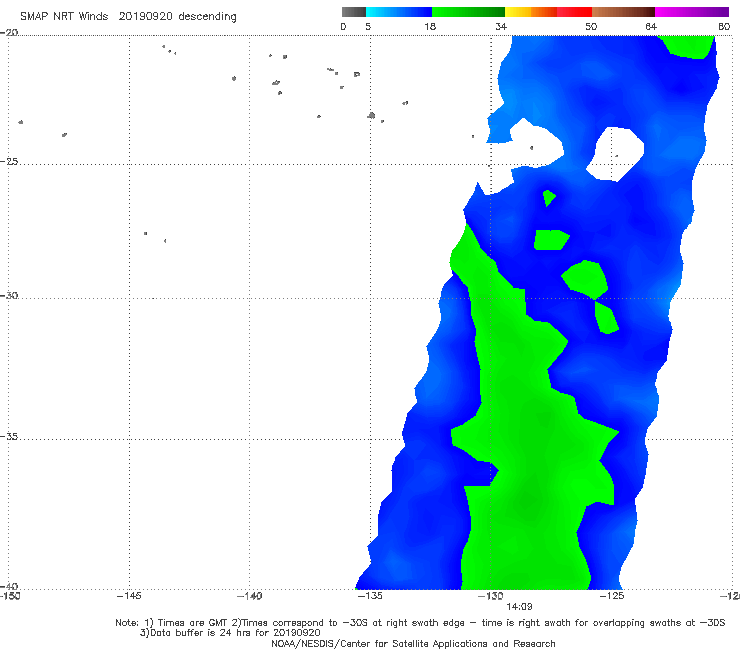Click the title text 'SMAP NRT Winds 20190920 descending'
Viewport: 740px width, 650px height.
[x=128, y=16]
